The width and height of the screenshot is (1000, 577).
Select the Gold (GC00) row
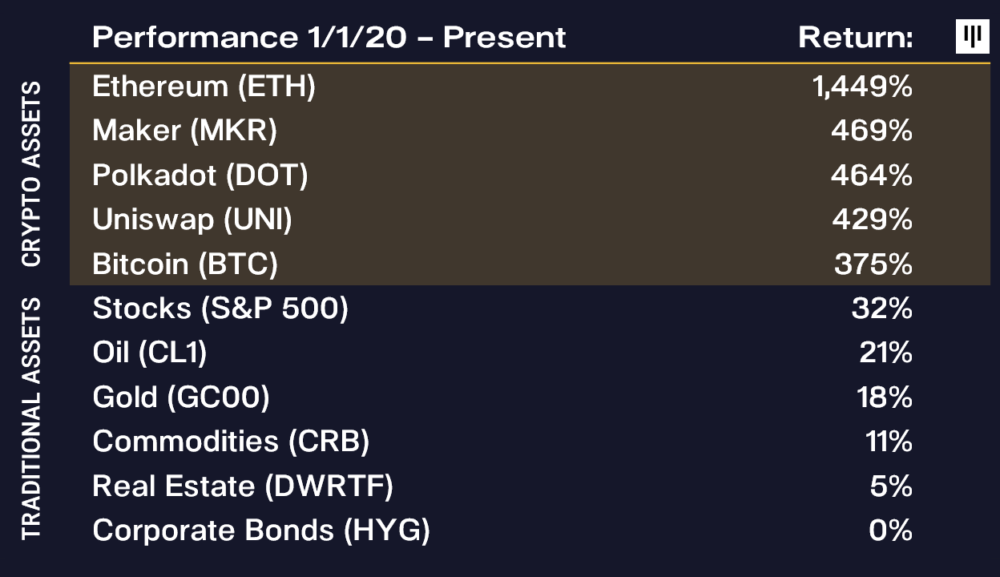coord(529,397)
